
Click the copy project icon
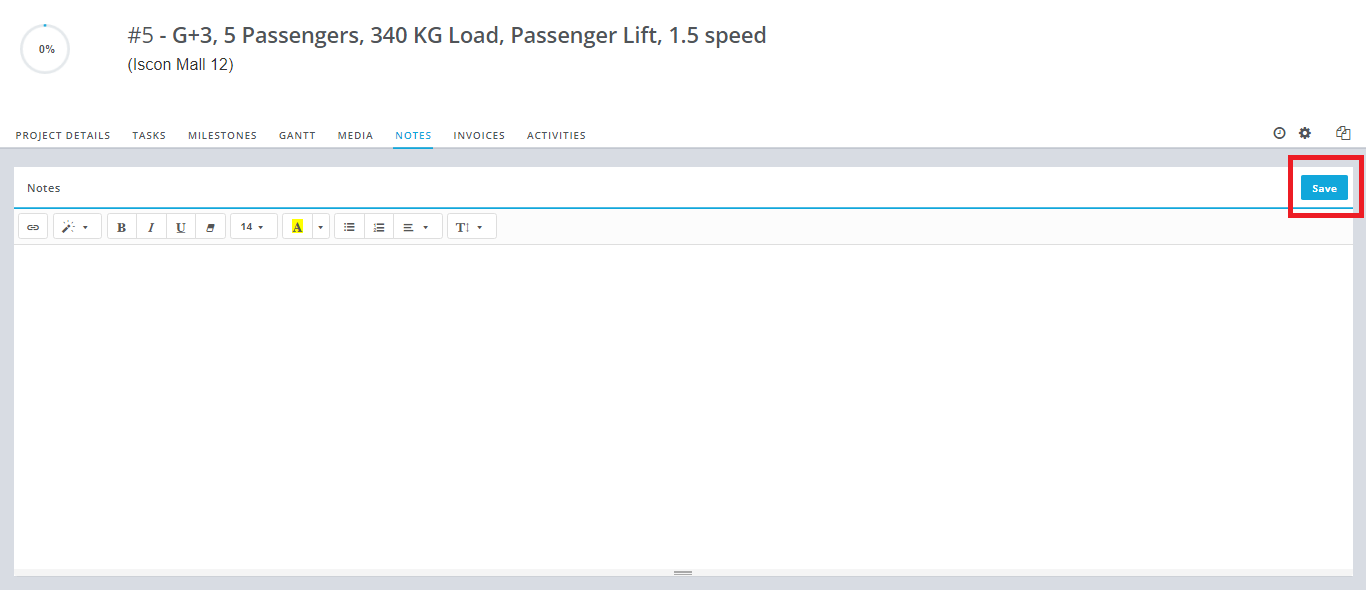pyautogui.click(x=1343, y=133)
